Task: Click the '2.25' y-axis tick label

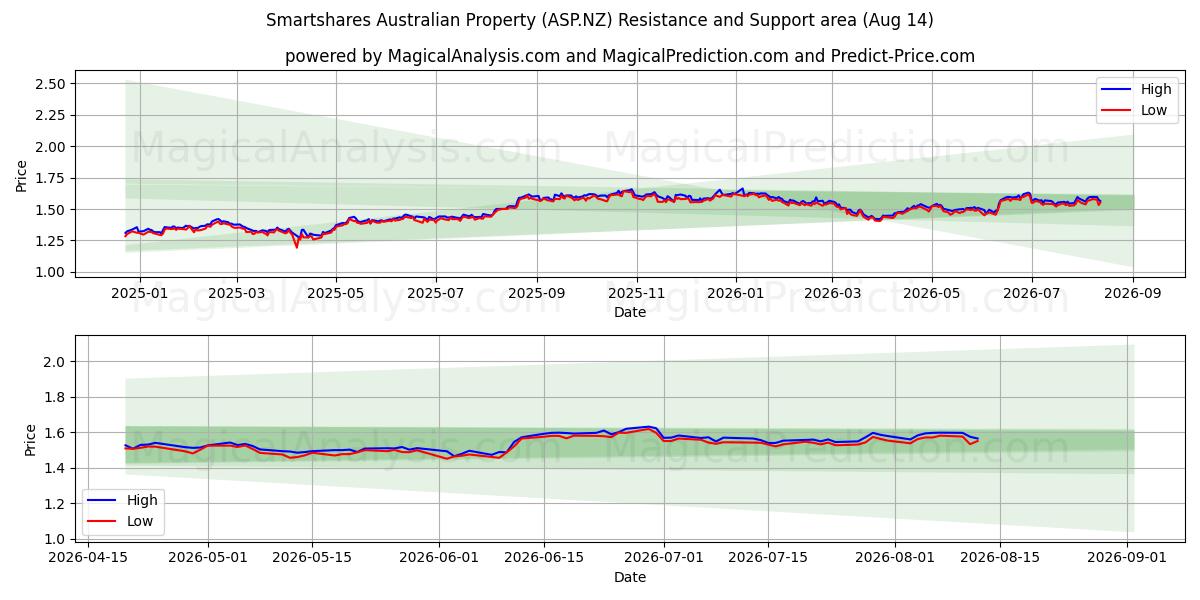Action: click(x=51, y=115)
